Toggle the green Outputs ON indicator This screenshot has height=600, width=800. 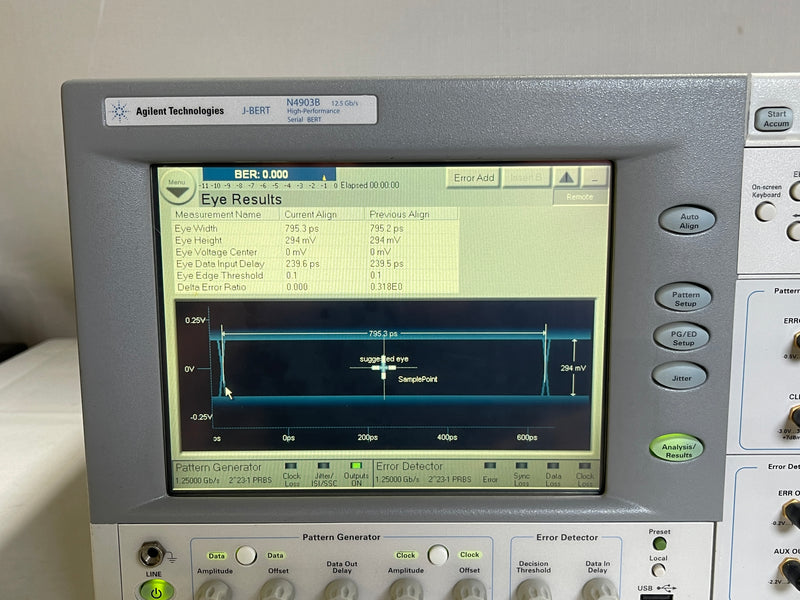click(x=356, y=465)
